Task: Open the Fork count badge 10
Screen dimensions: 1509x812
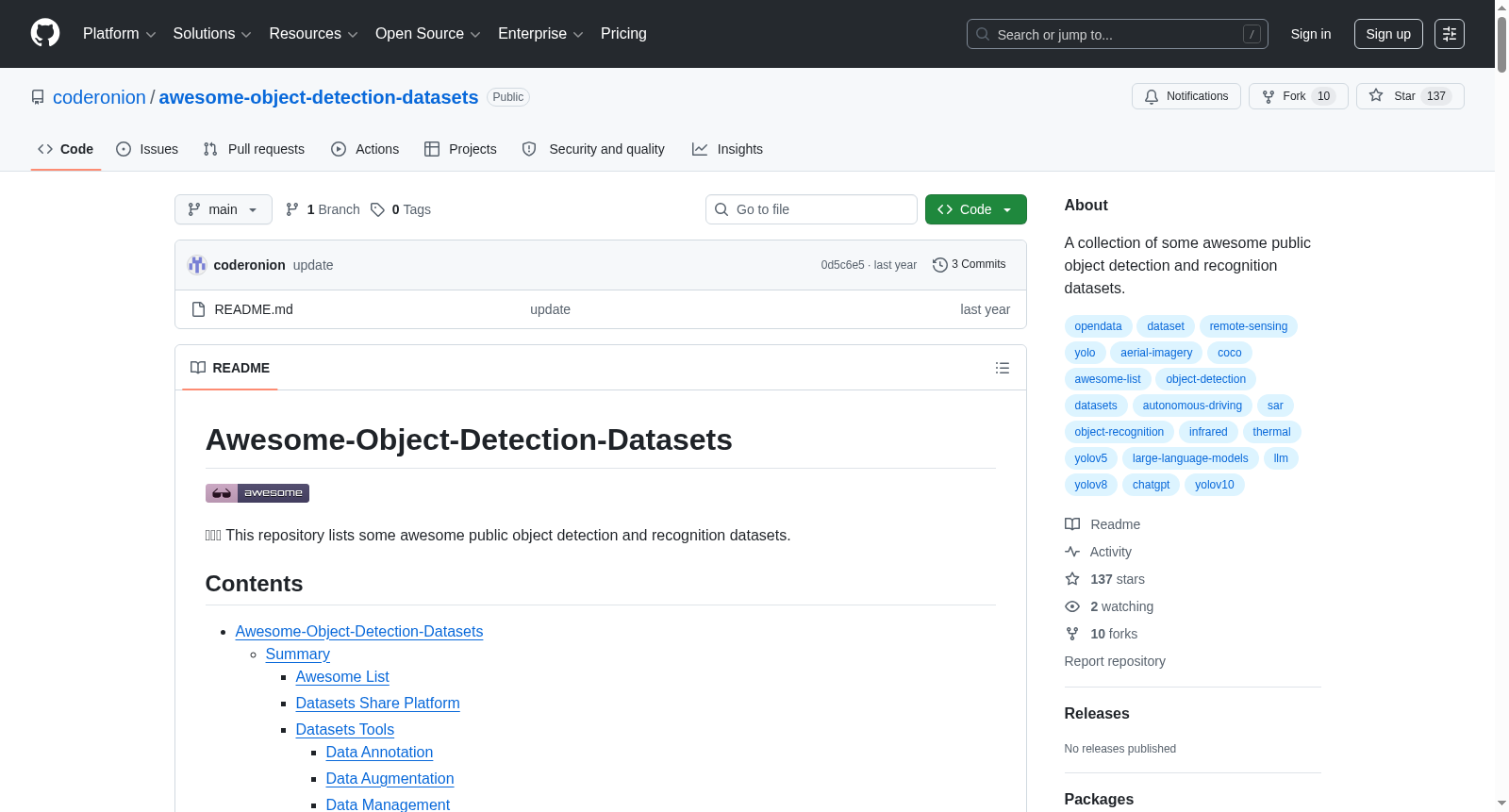Action: pos(1323,96)
